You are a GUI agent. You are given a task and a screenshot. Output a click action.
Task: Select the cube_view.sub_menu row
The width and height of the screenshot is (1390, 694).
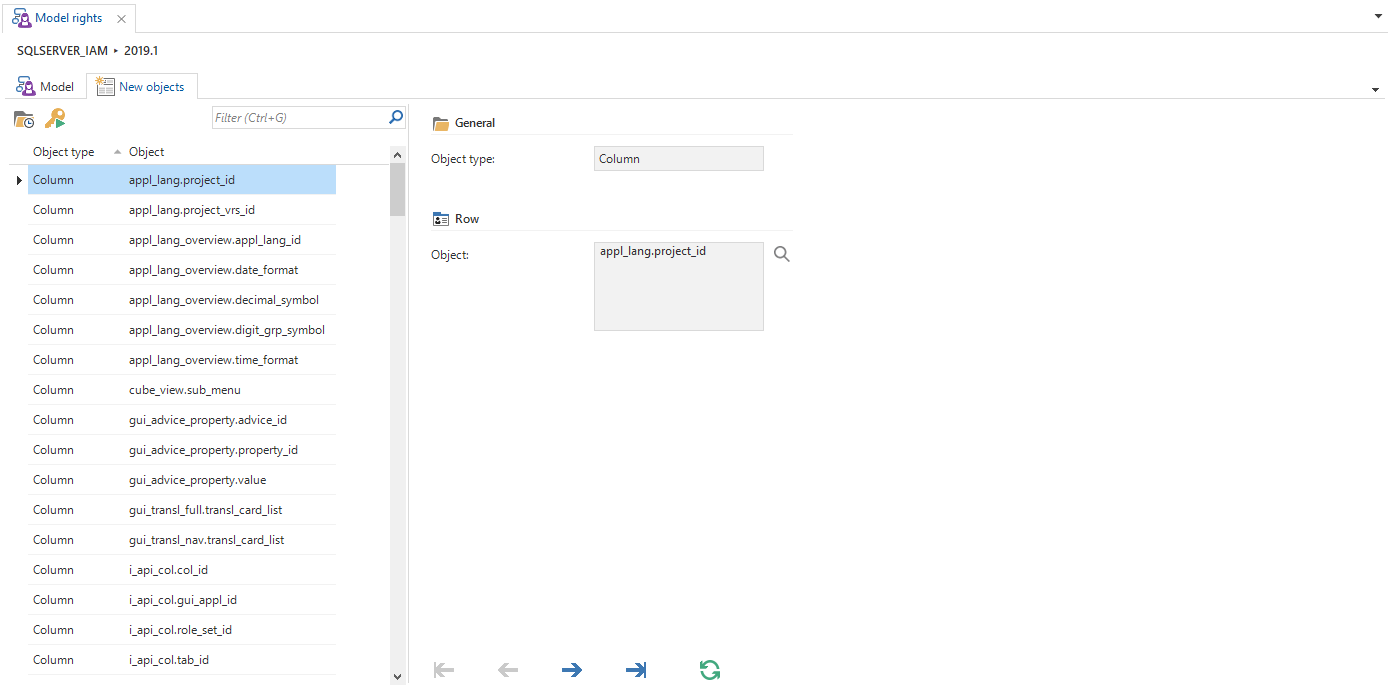click(184, 390)
